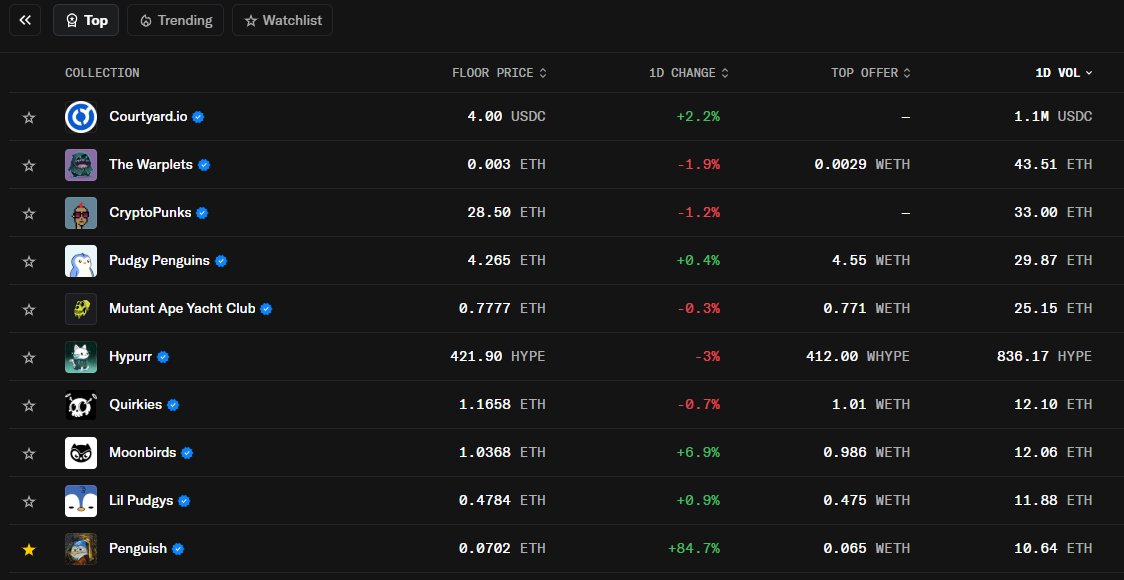
Task: Click the Quirkies skull avatar
Action: [81, 405]
